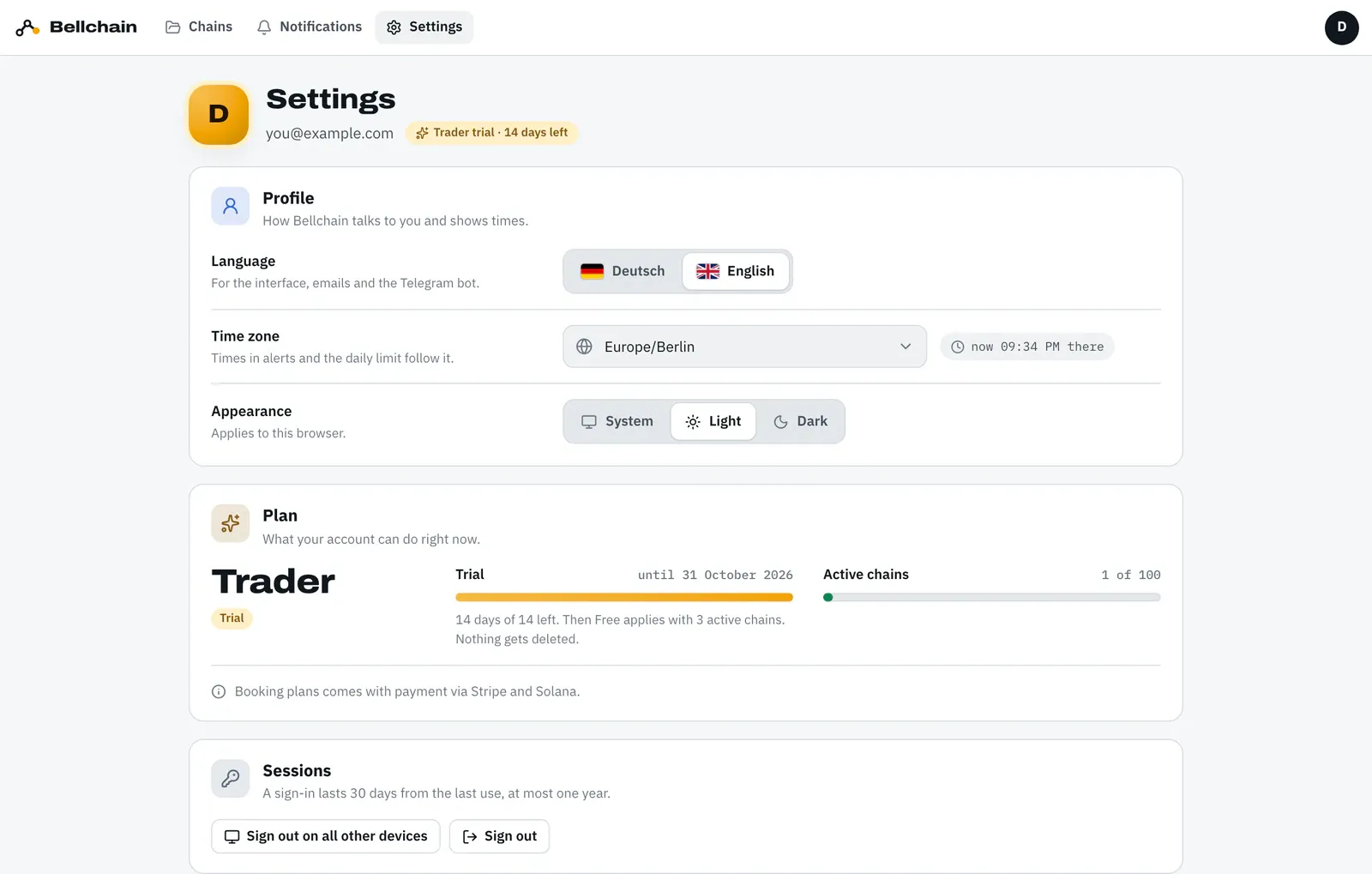The image size is (1372, 874).
Task: Click the Bellchain logo icon
Action: coord(27,27)
